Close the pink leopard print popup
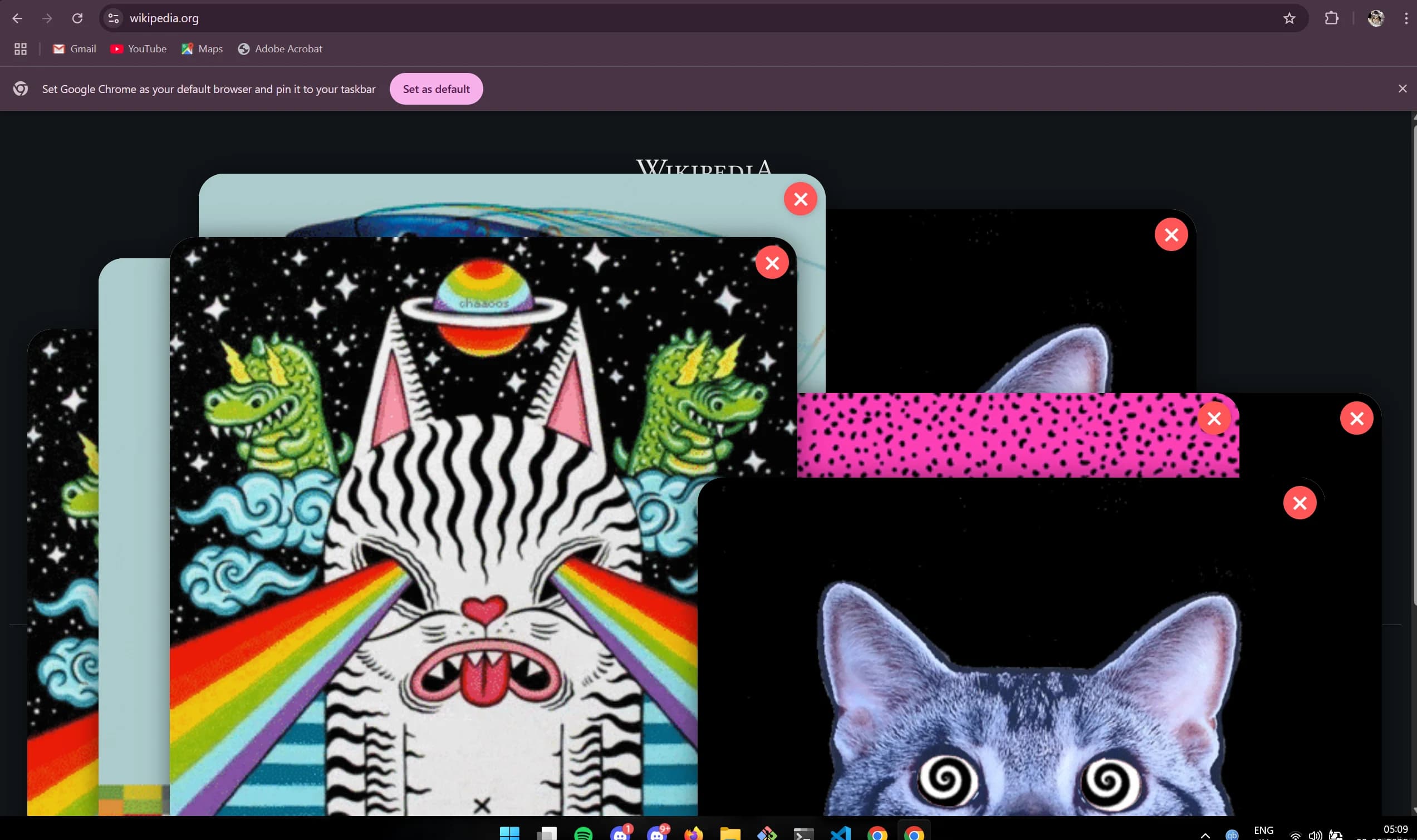 point(1214,418)
